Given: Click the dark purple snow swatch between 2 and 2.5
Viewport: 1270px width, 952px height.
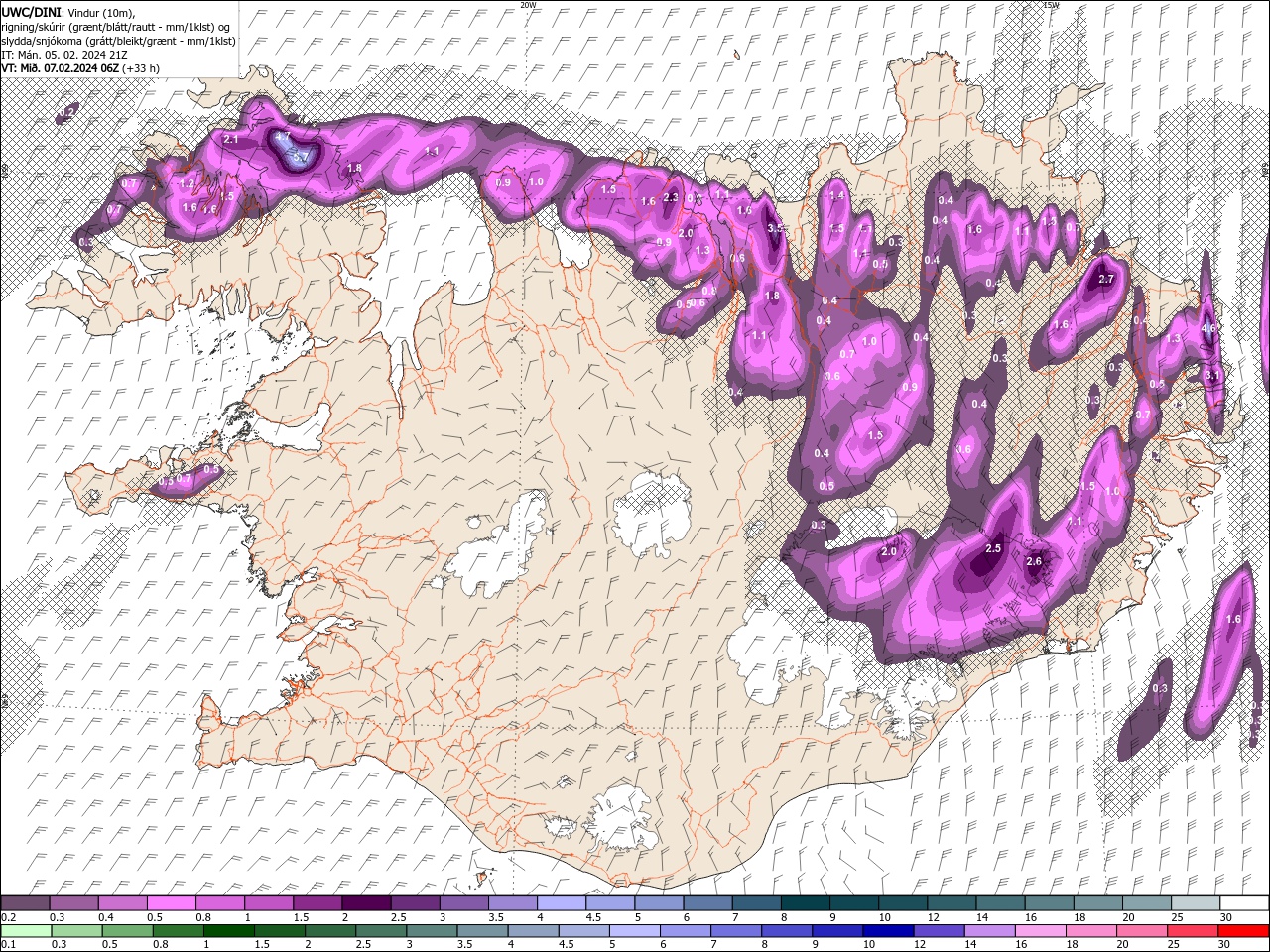Looking at the screenshot, I should point(366,902).
